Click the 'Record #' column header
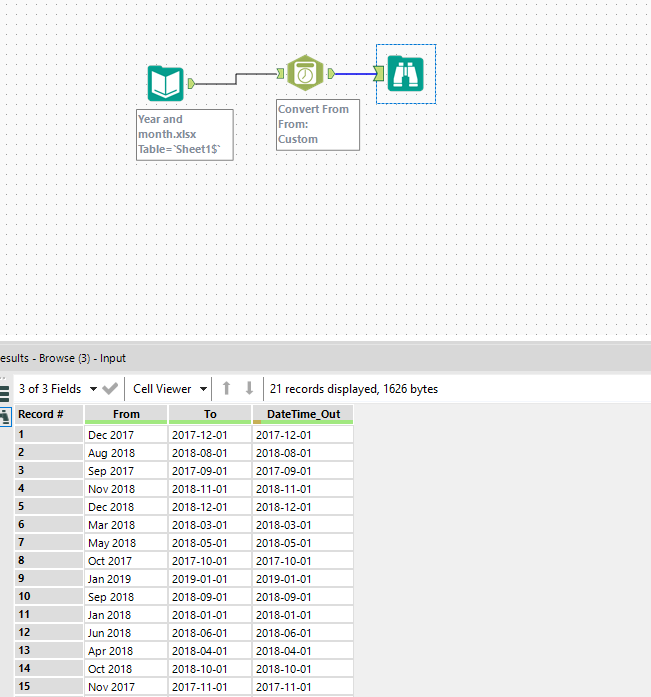The width and height of the screenshot is (651, 697). 49,414
